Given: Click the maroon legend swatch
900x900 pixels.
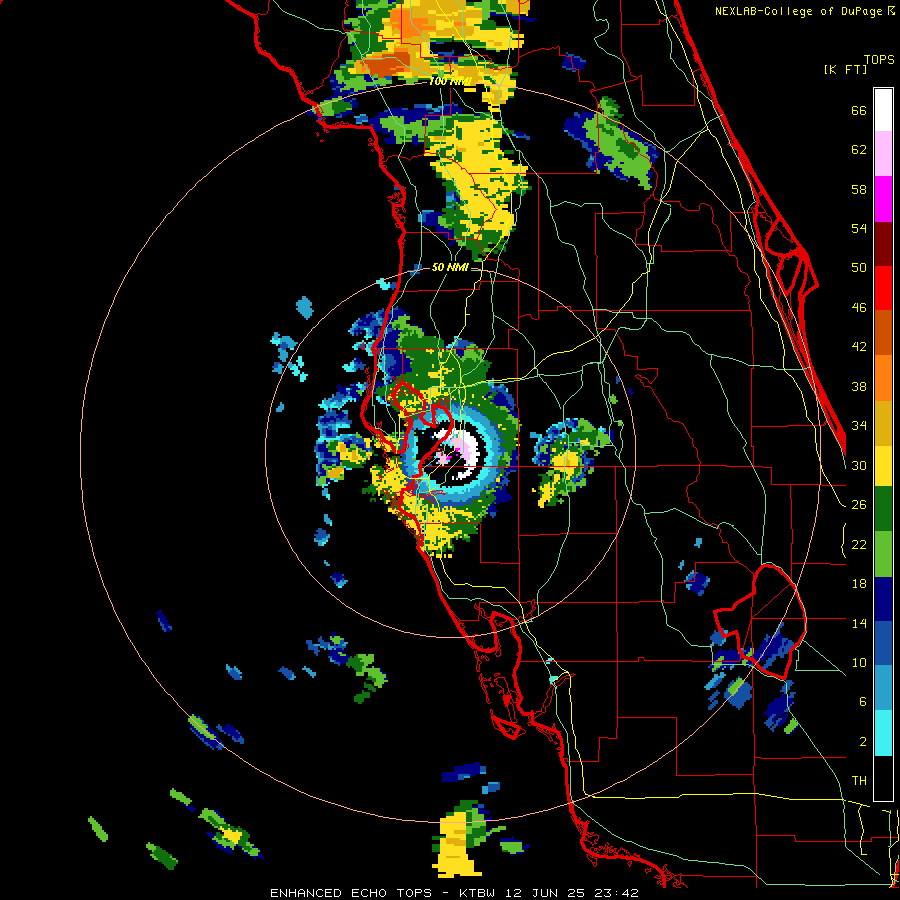Looking at the screenshot, I should tap(883, 243).
